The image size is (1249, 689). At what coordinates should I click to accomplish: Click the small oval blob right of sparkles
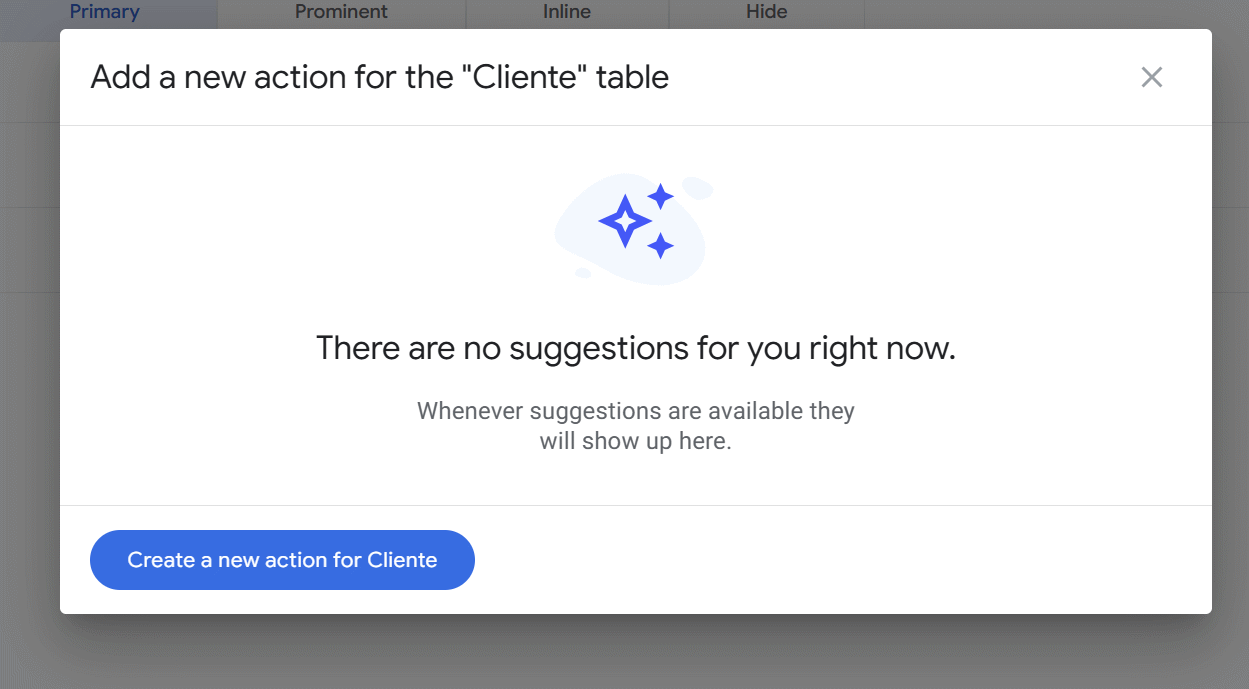point(698,188)
